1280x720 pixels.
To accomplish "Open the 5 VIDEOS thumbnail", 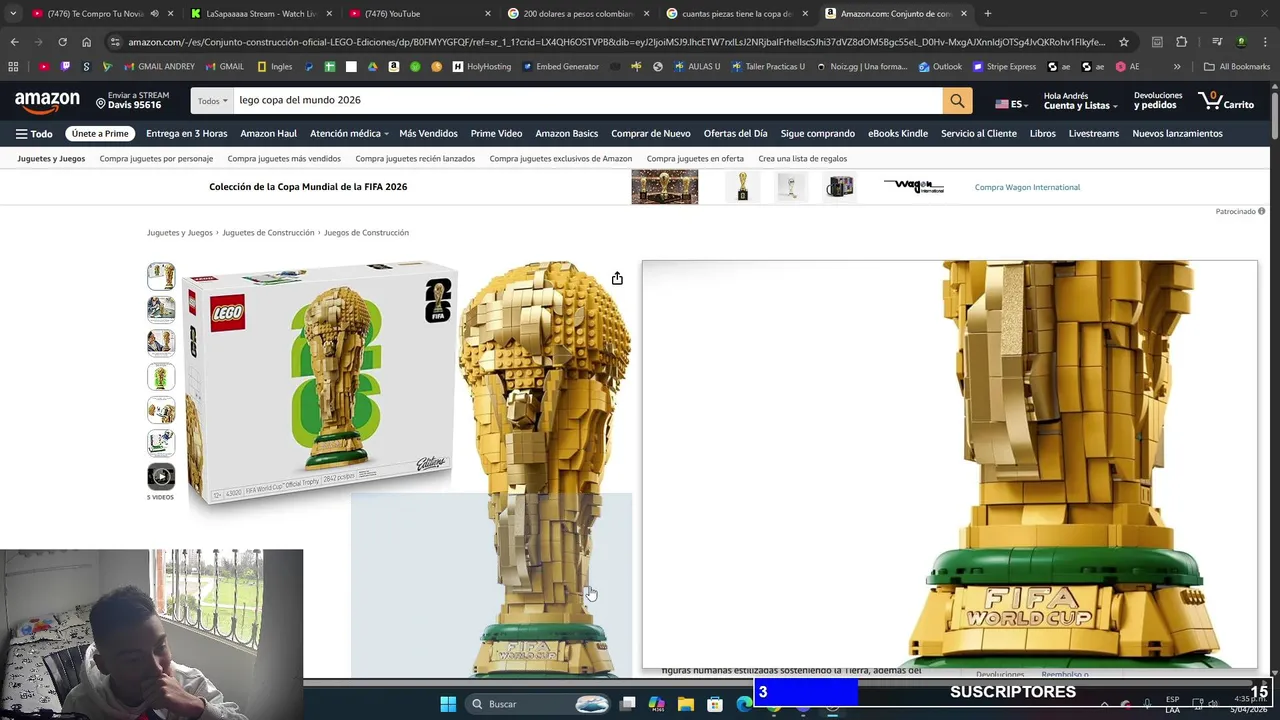I will click(x=161, y=481).
